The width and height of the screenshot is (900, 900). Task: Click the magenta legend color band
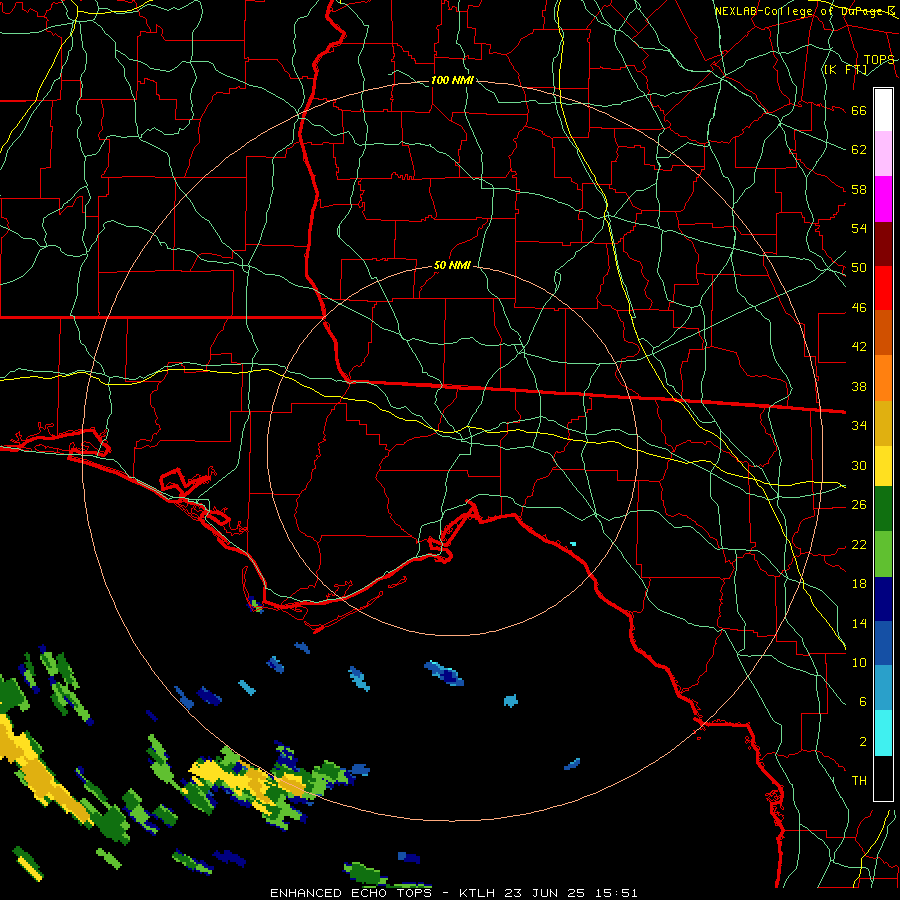point(883,199)
